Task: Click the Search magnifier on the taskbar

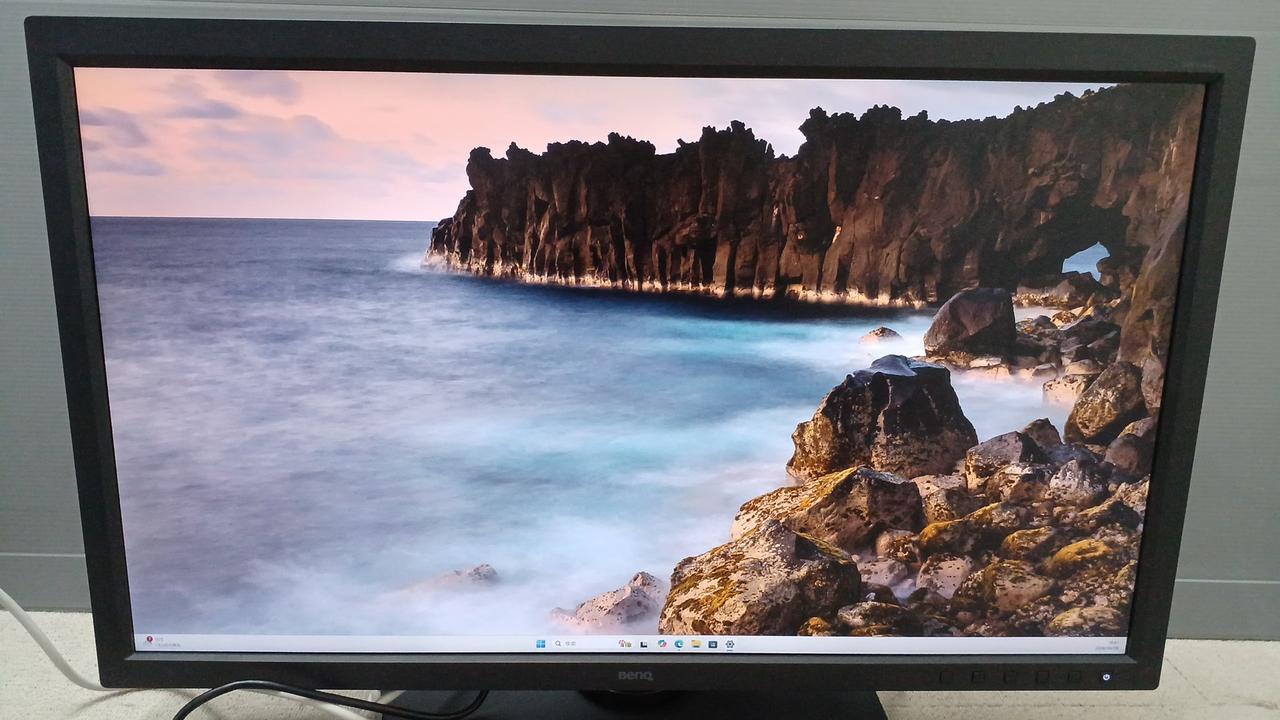Action: point(559,643)
